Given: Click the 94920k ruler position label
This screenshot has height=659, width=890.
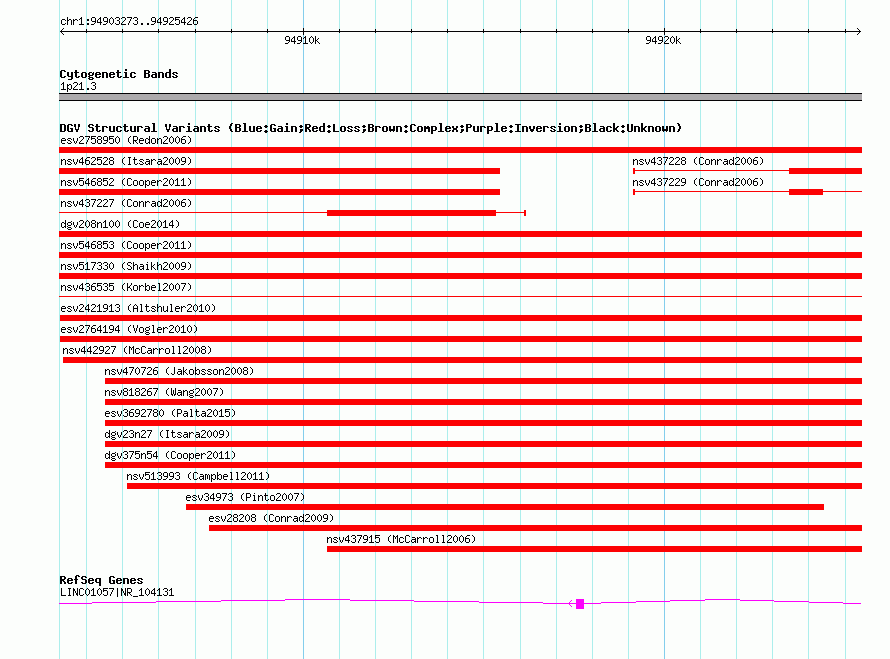Looking at the screenshot, I should point(663,40).
